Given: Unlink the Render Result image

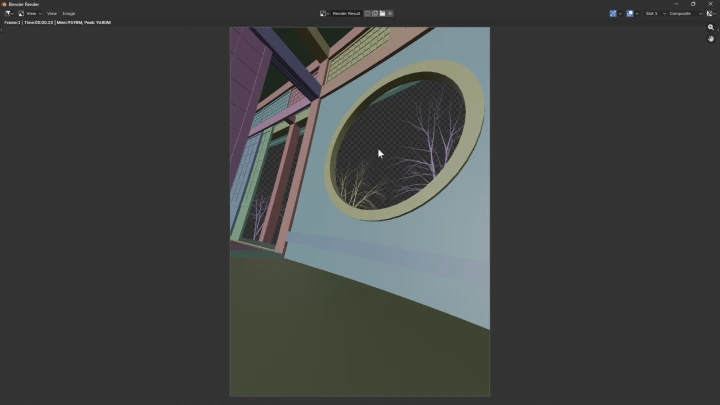Looking at the screenshot, I should [390, 14].
